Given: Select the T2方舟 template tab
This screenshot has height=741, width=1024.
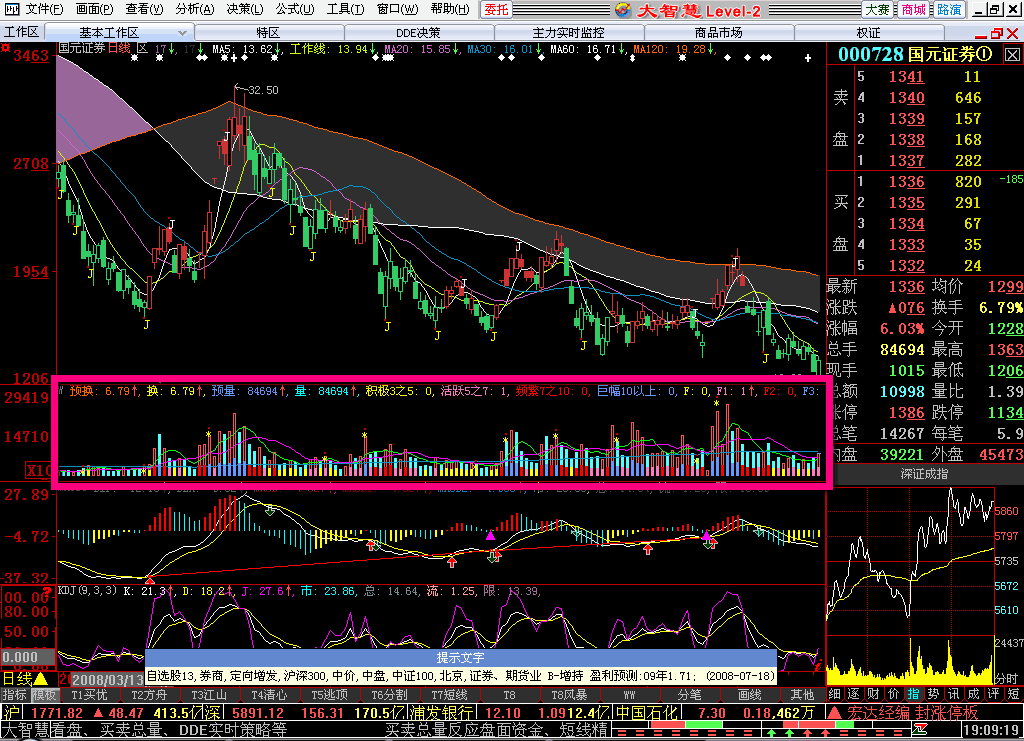Looking at the screenshot, I should (150, 695).
